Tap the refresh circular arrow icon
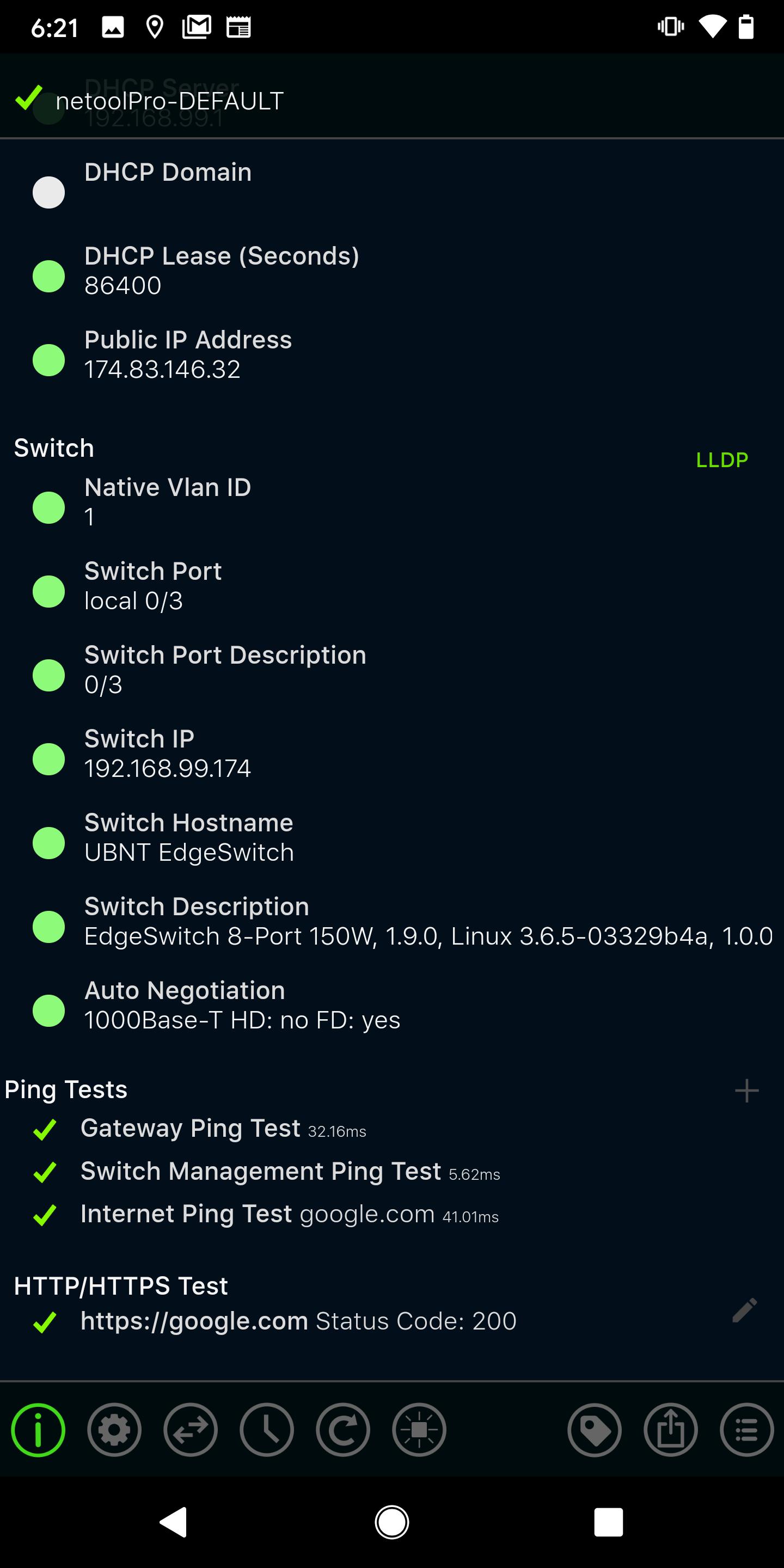Screen dimensions: 784x1568 (342, 1430)
